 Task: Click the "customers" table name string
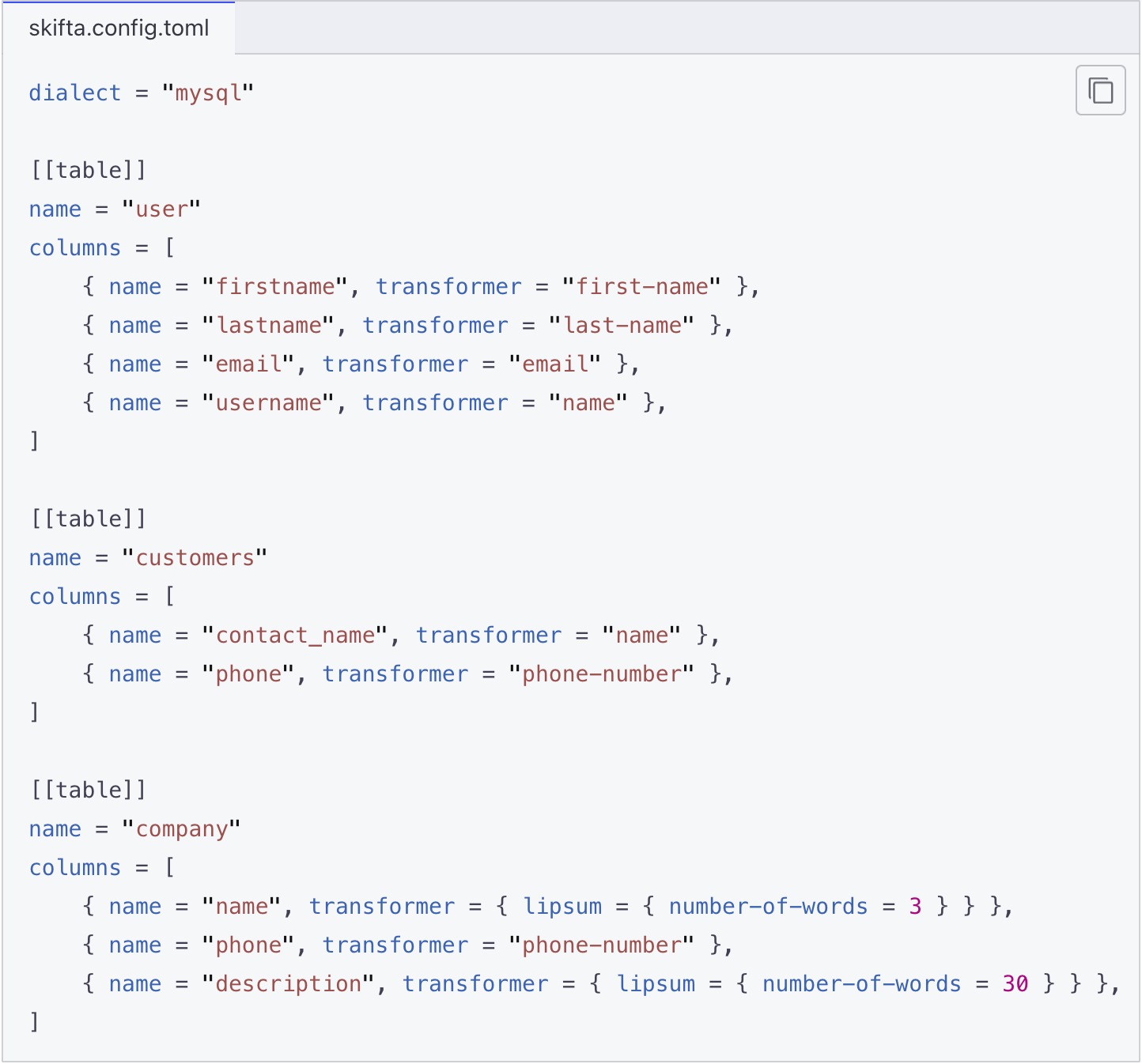pyautogui.click(x=195, y=558)
